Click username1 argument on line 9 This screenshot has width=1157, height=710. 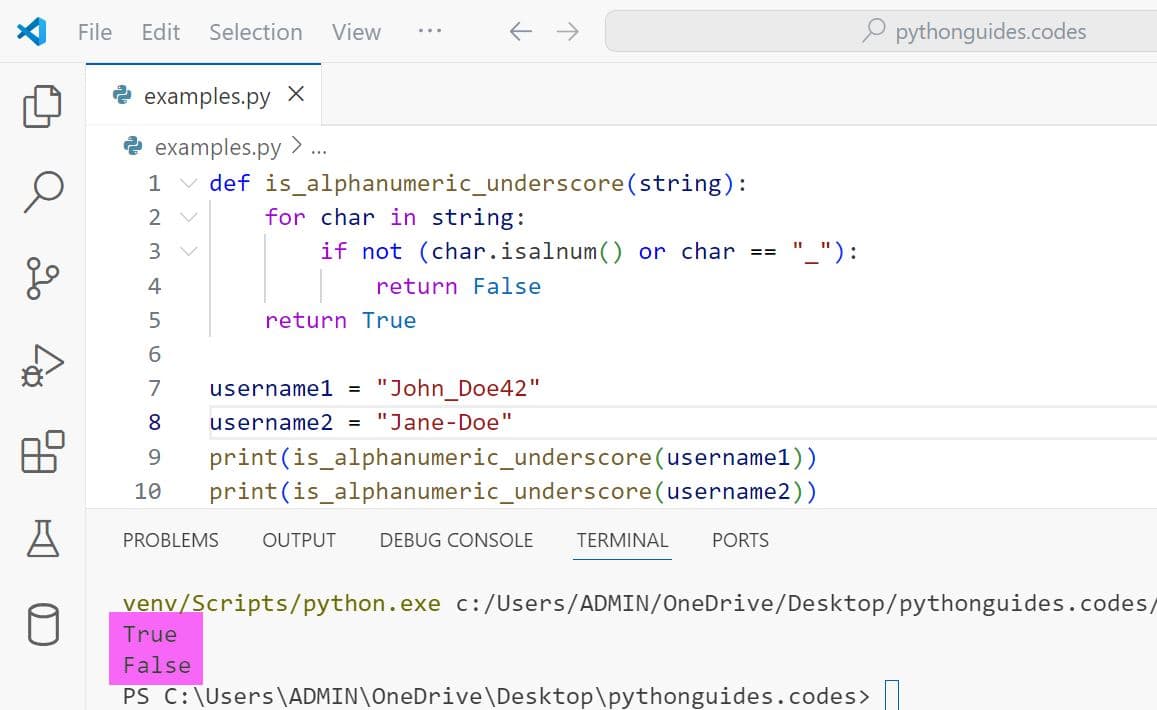(x=728, y=457)
